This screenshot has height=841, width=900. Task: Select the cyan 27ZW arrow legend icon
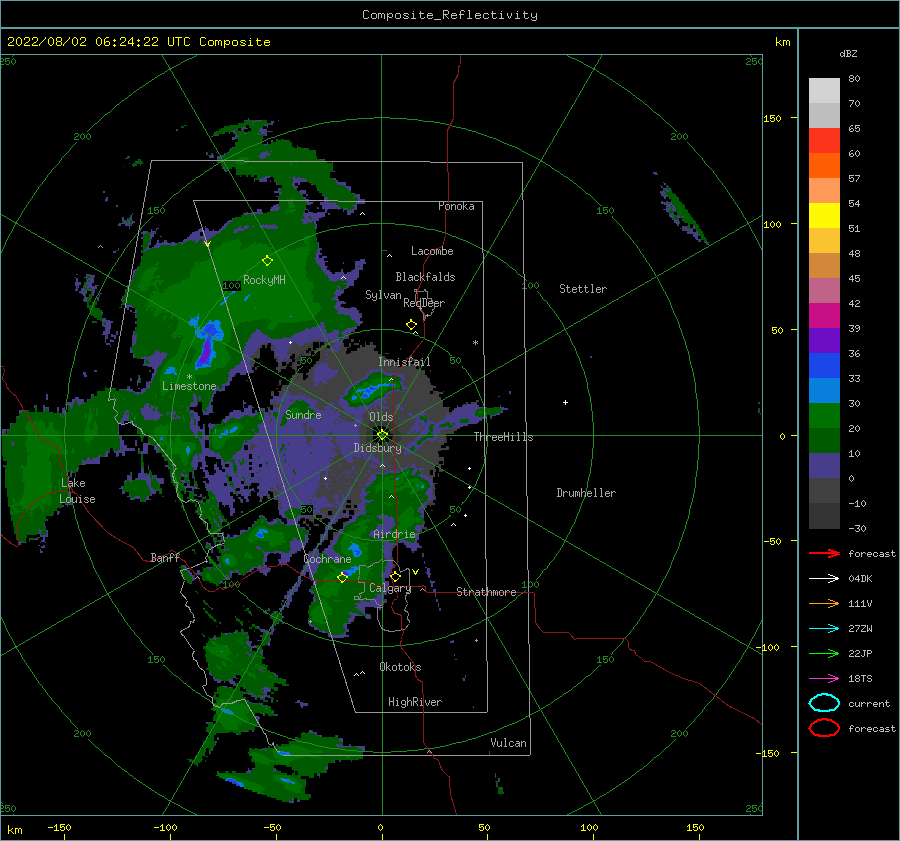[x=824, y=629]
